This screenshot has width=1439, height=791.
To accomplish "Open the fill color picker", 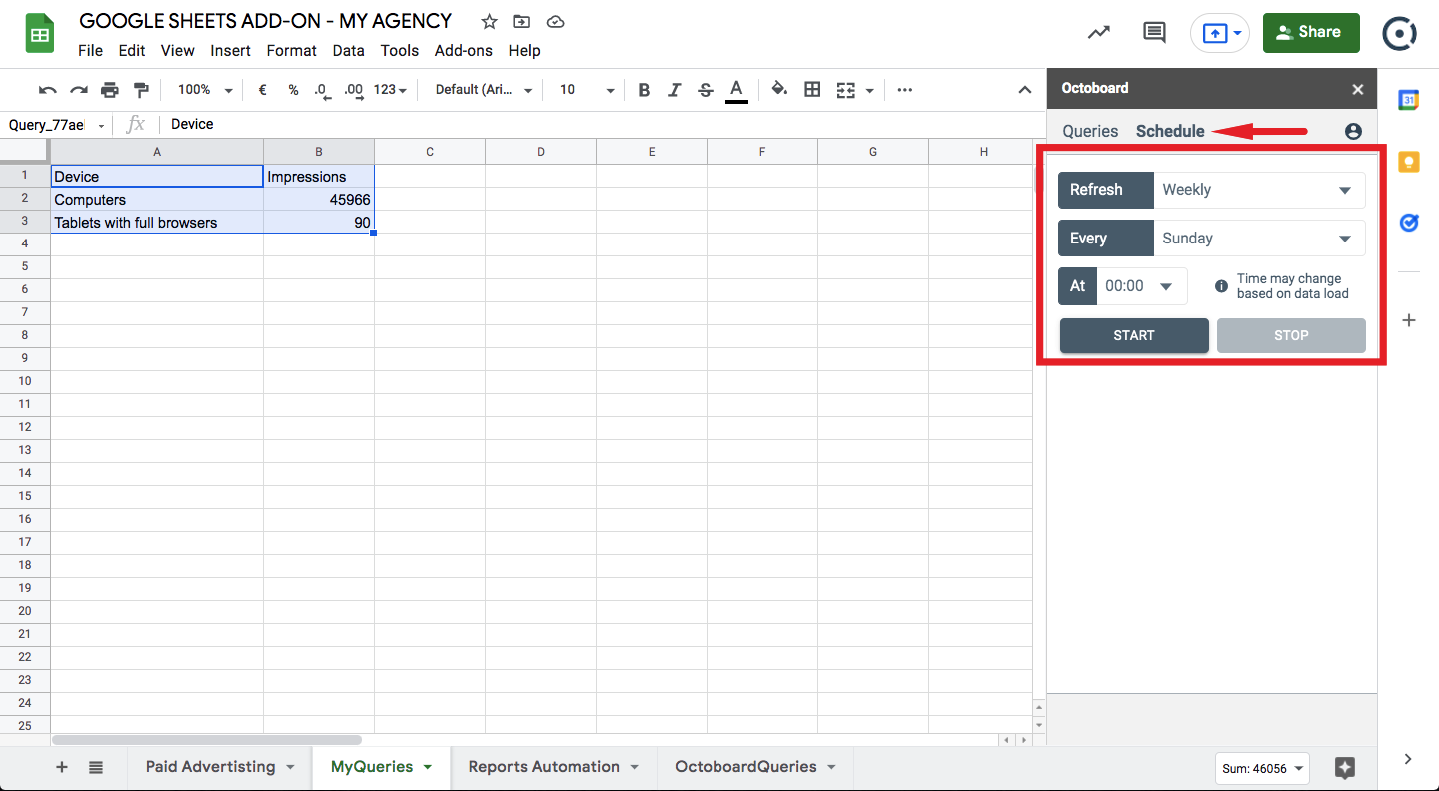I will (x=779, y=90).
